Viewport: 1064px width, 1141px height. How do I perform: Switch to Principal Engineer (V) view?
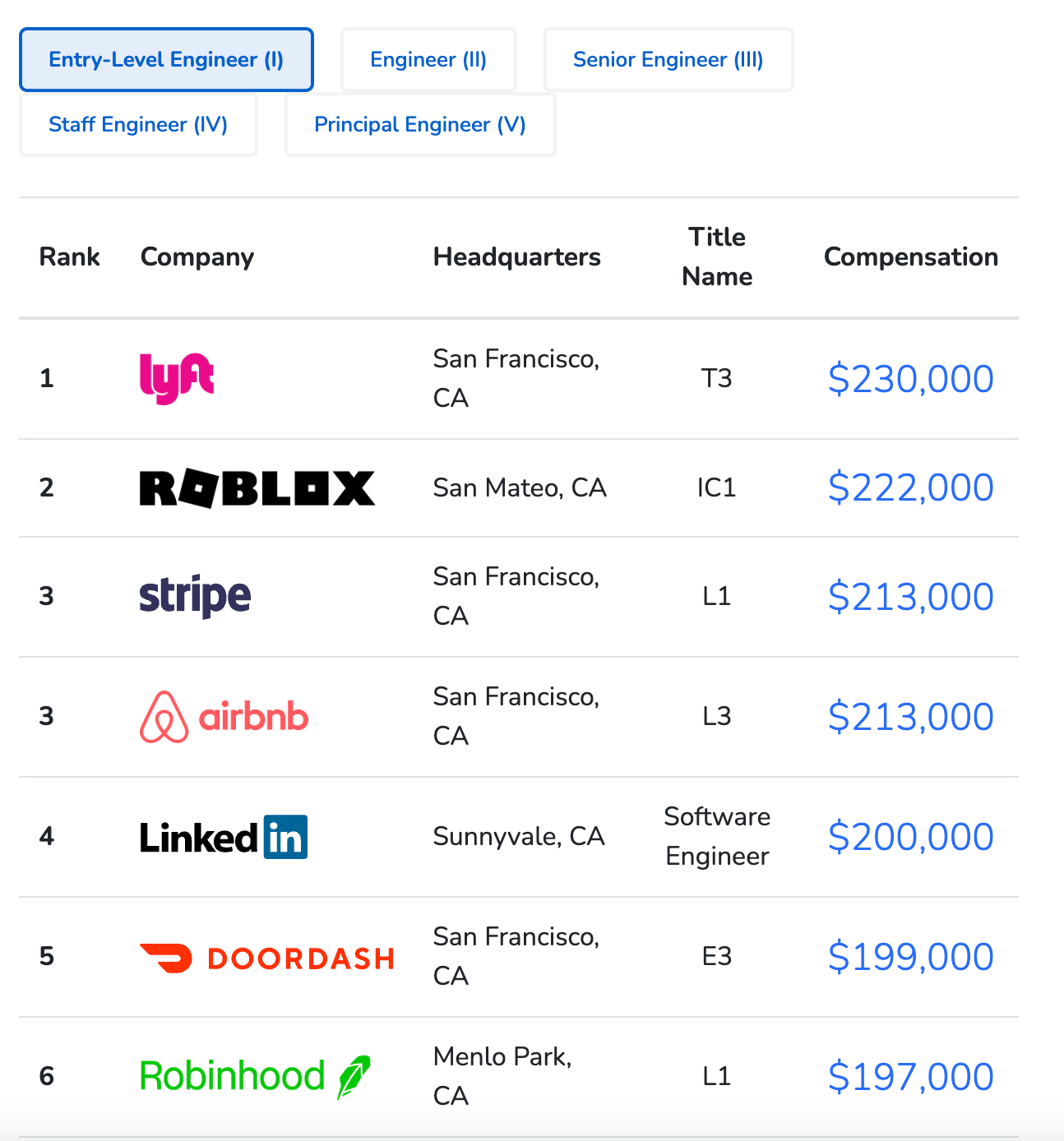(x=419, y=124)
